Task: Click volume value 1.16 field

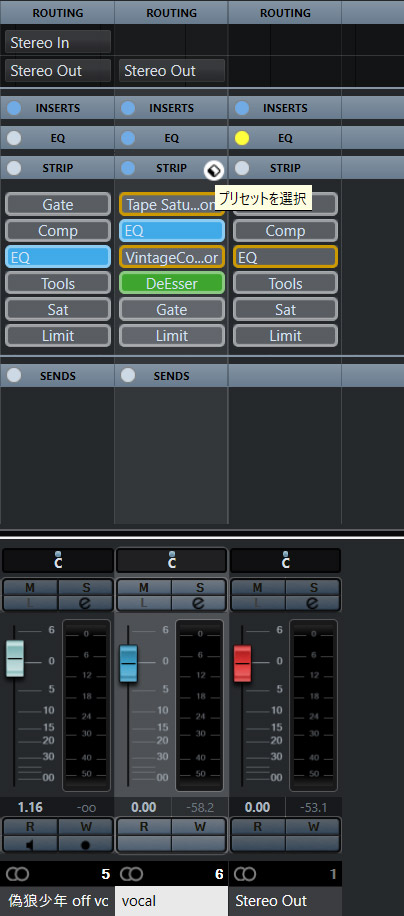Action: [30, 808]
